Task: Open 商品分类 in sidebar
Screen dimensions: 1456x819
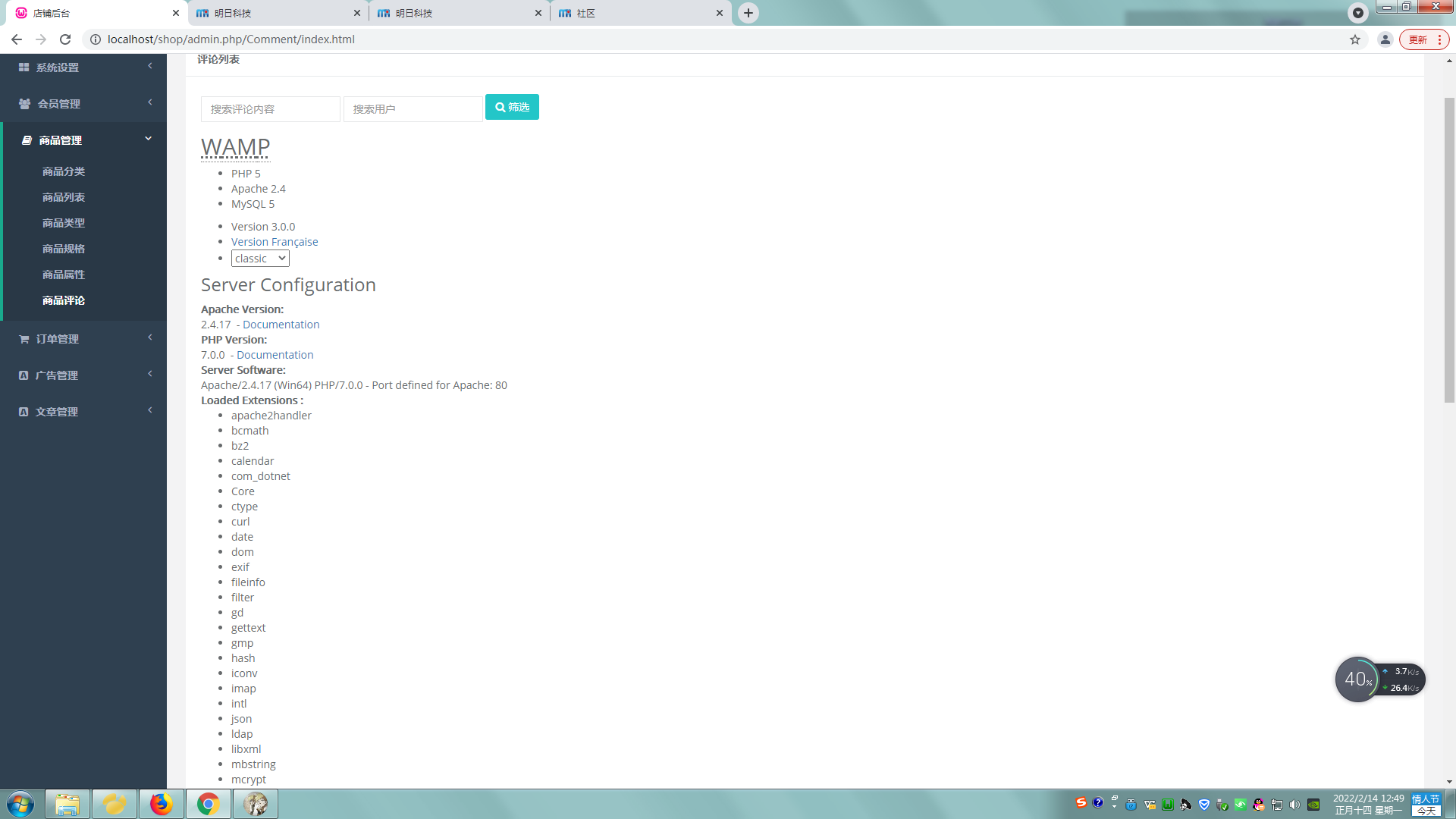Action: tap(64, 171)
